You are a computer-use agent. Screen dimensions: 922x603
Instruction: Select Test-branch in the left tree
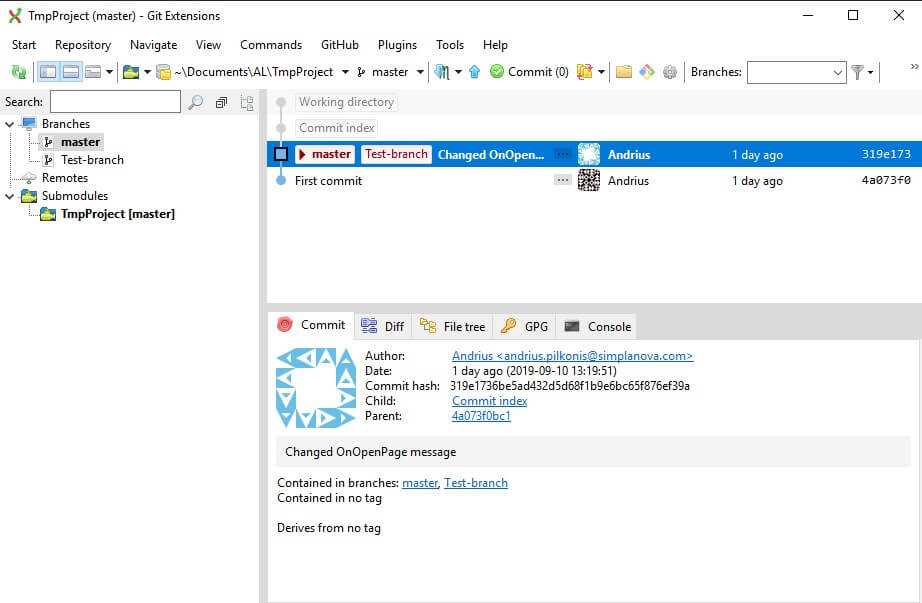92,160
